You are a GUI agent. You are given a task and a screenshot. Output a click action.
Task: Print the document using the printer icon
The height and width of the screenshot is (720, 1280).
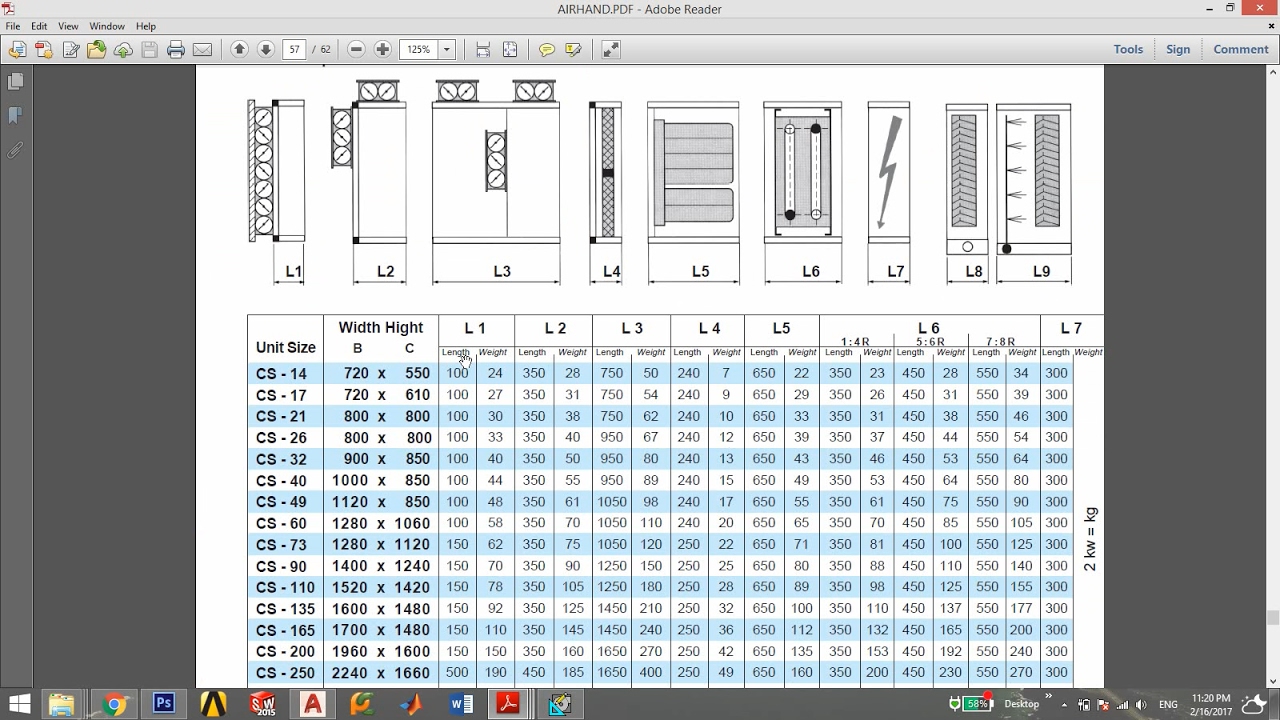(x=176, y=49)
